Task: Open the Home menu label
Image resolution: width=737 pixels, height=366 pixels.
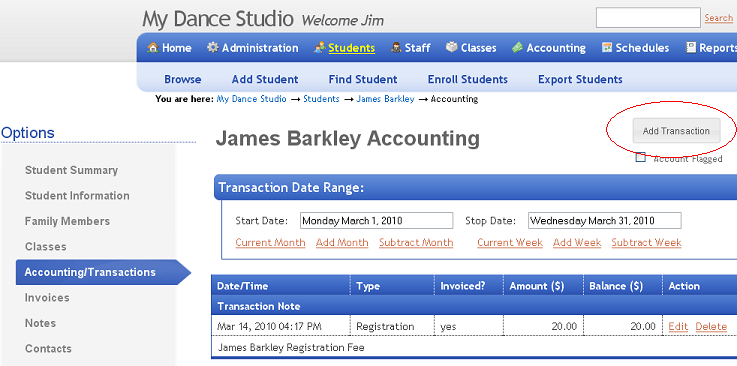Action: [177, 48]
